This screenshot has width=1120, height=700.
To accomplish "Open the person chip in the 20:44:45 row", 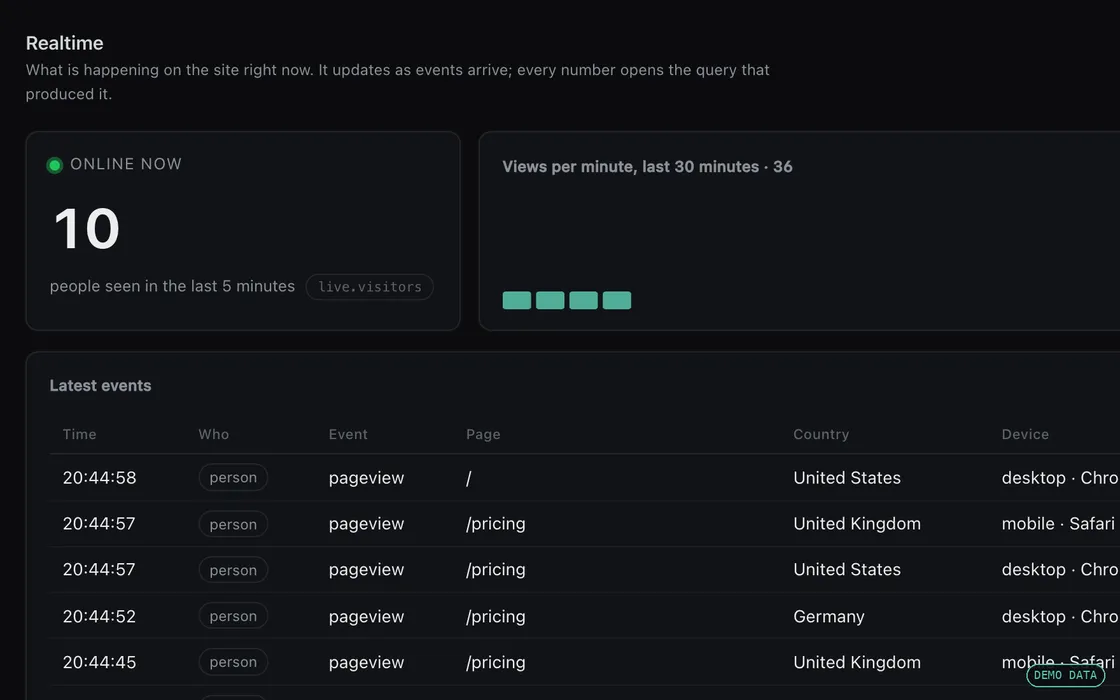I will click(233, 662).
